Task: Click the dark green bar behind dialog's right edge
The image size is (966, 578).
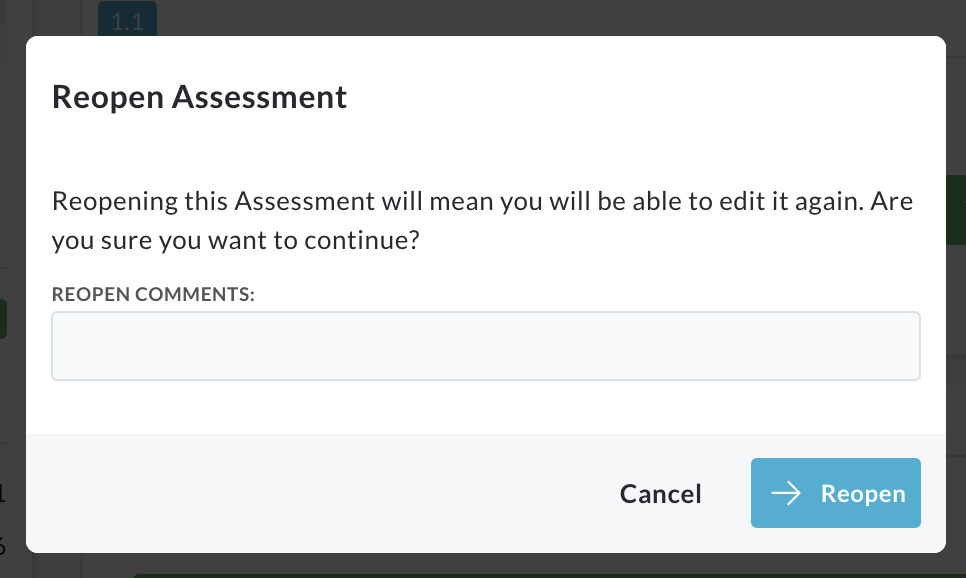Action: coord(956,210)
